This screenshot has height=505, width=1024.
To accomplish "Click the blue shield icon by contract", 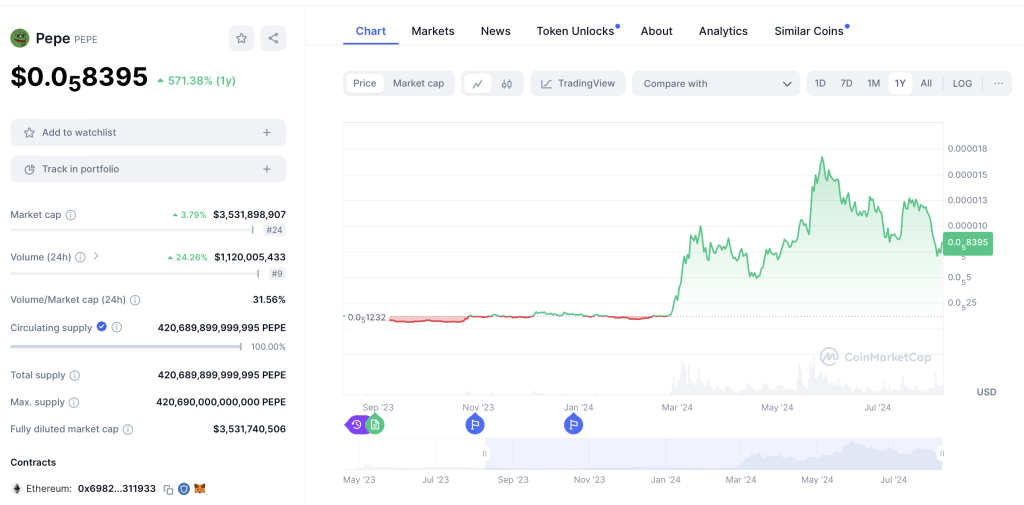I will (x=184, y=489).
